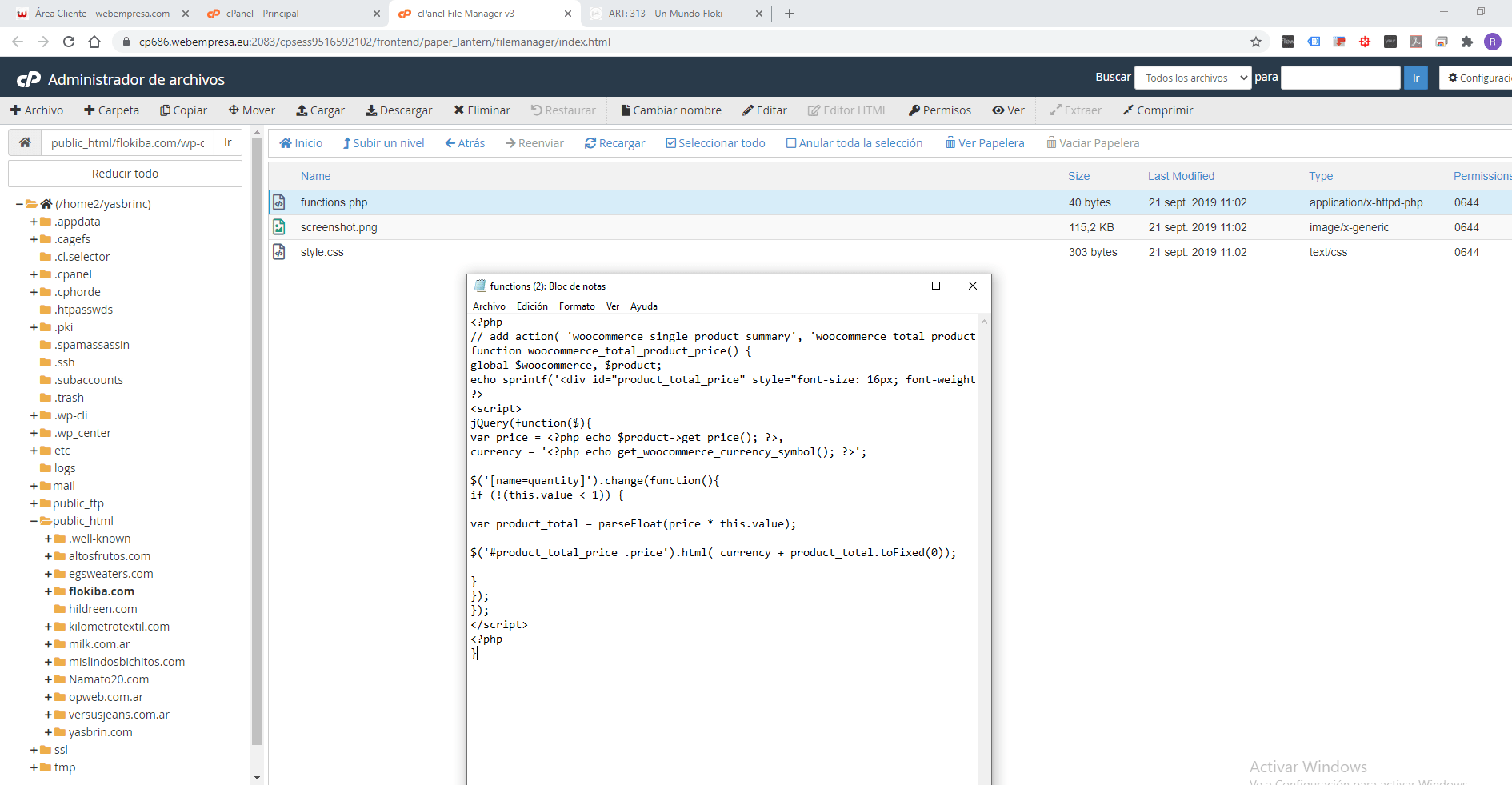The height and width of the screenshot is (785, 1512).
Task: Expand the .cpanel folder
Action: 34,274
